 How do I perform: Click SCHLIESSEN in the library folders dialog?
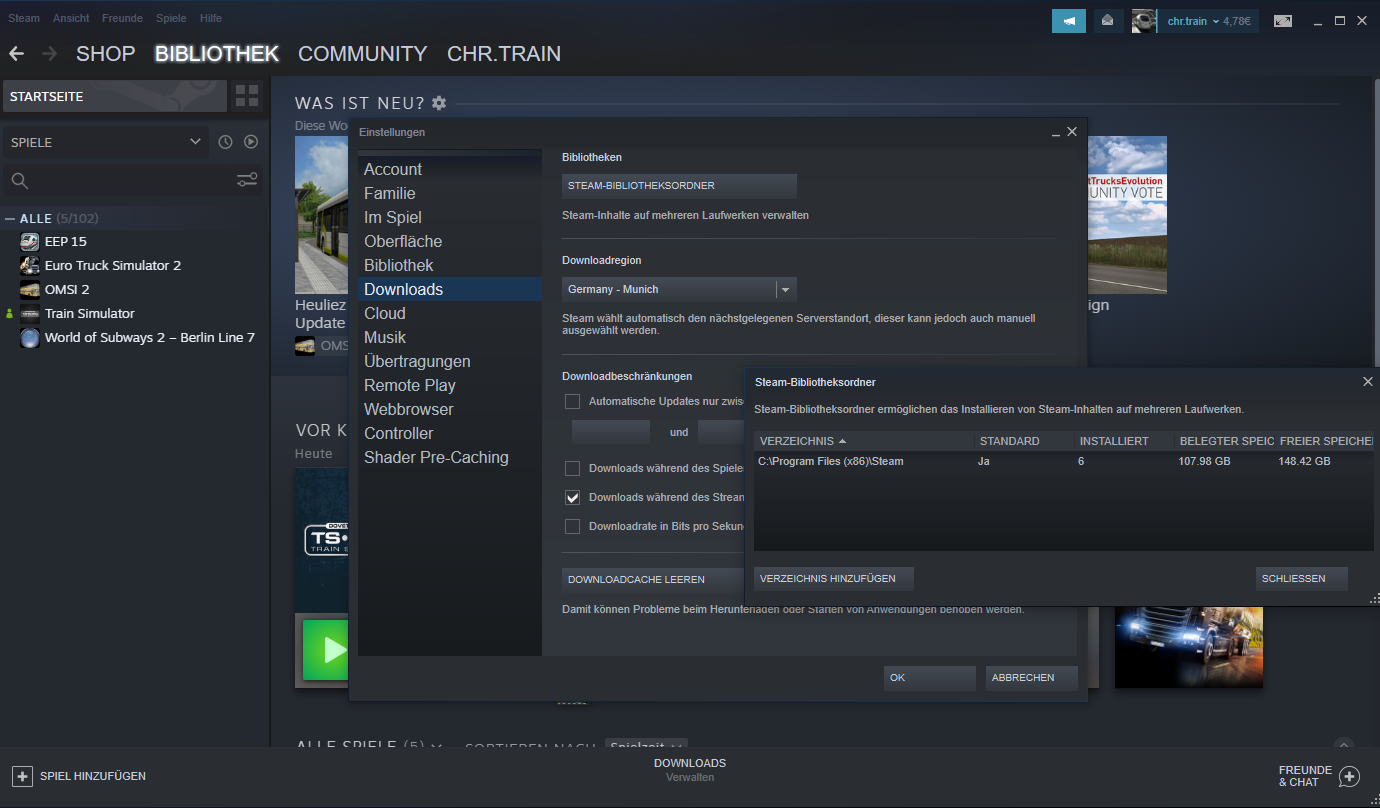(x=1301, y=579)
